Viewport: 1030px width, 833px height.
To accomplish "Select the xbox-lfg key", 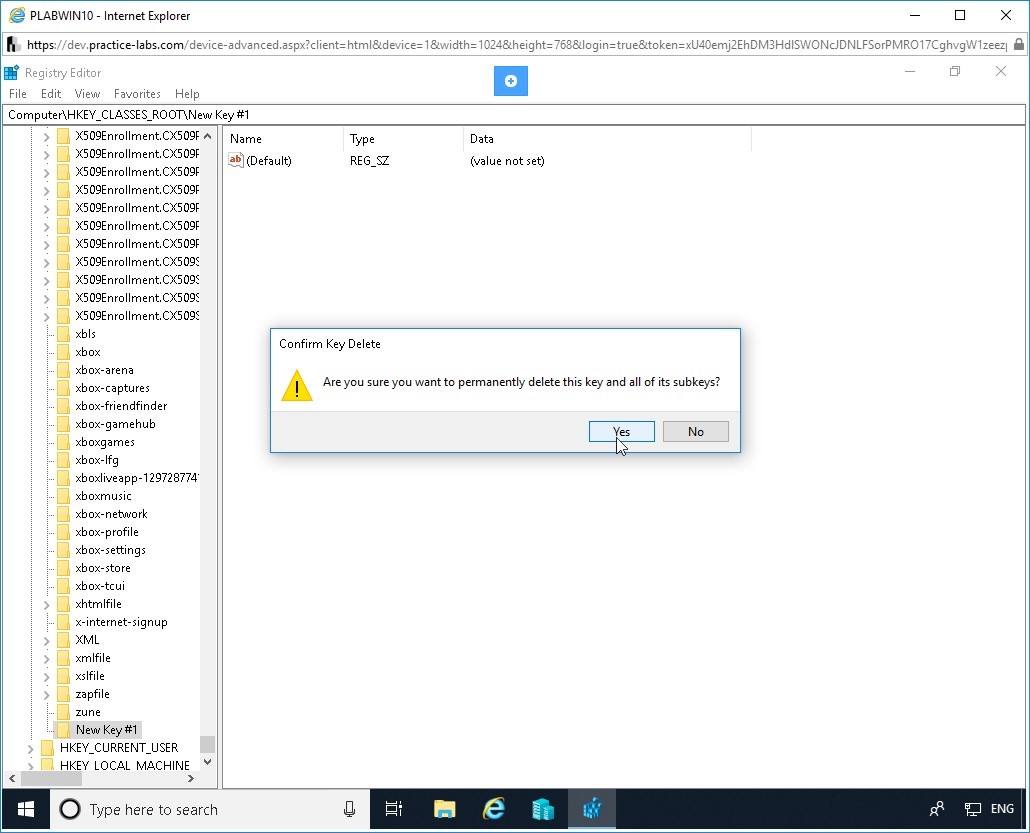I will (x=97, y=460).
